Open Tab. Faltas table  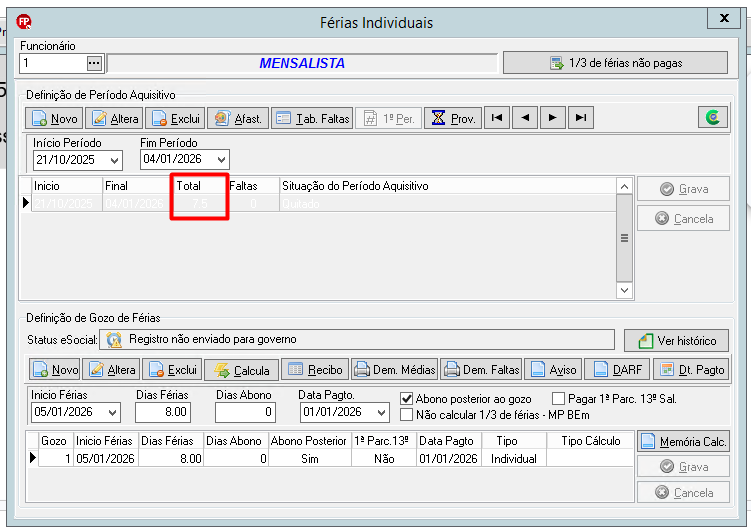[312, 118]
